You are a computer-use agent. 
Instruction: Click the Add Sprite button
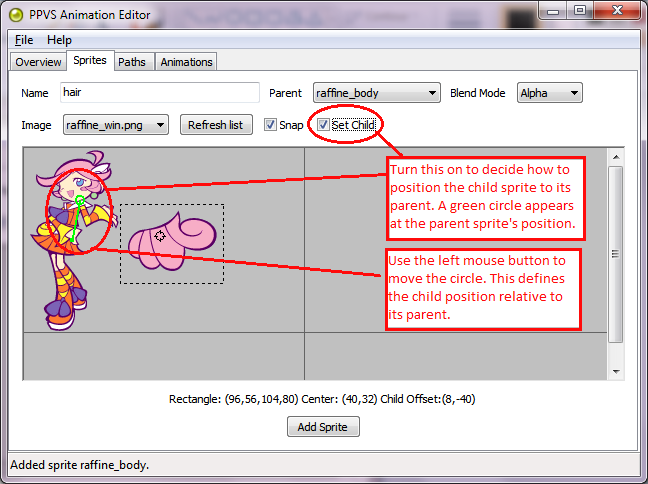pyautogui.click(x=323, y=427)
